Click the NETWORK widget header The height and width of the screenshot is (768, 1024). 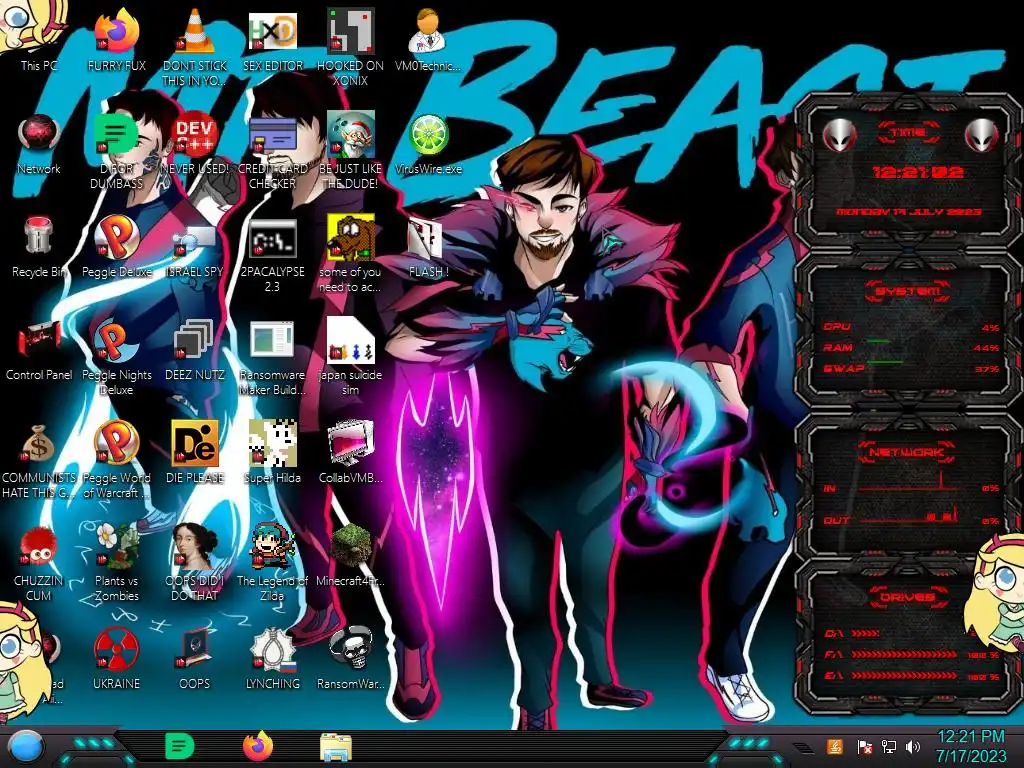(908, 451)
